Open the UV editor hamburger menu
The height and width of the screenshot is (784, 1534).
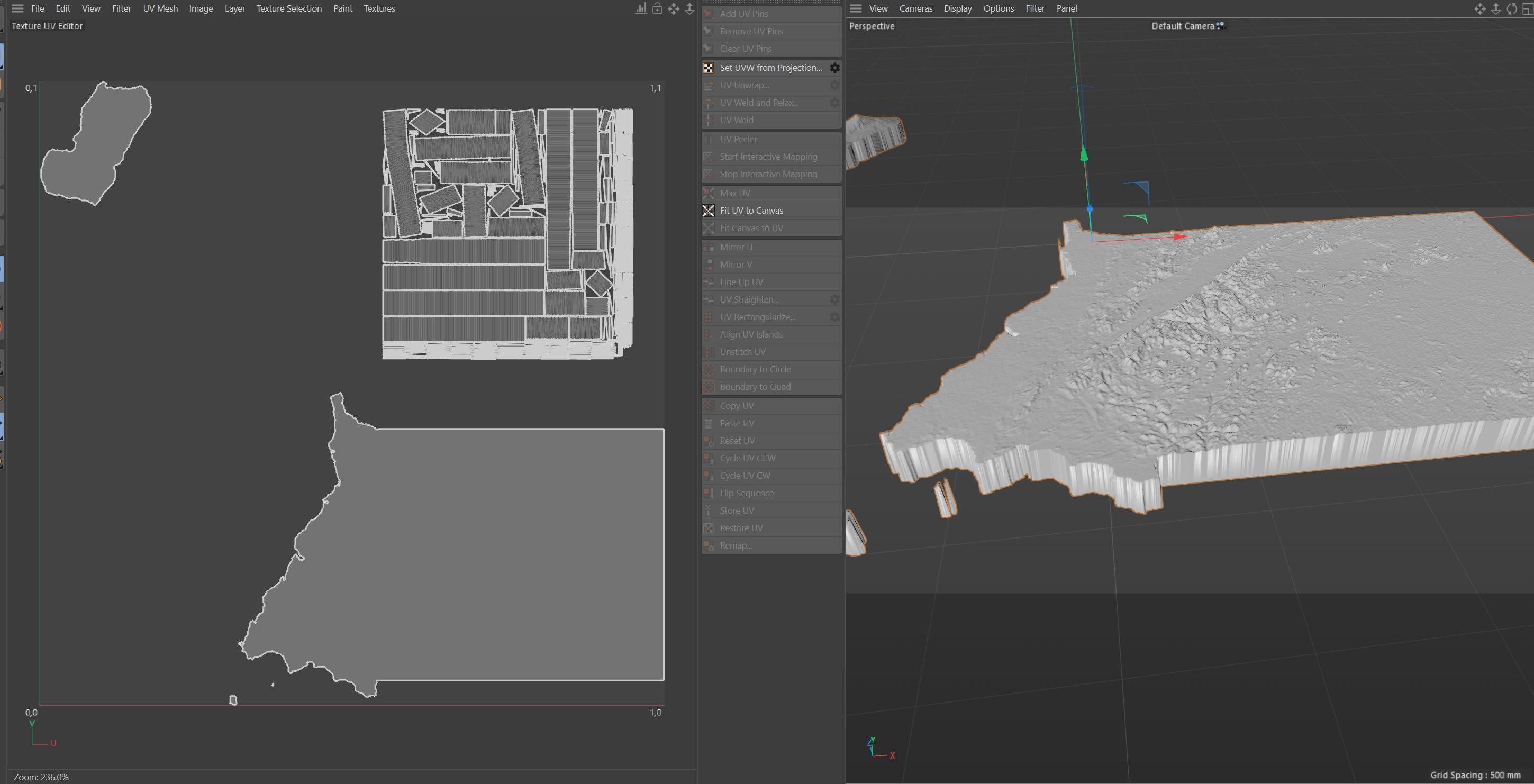[18, 8]
